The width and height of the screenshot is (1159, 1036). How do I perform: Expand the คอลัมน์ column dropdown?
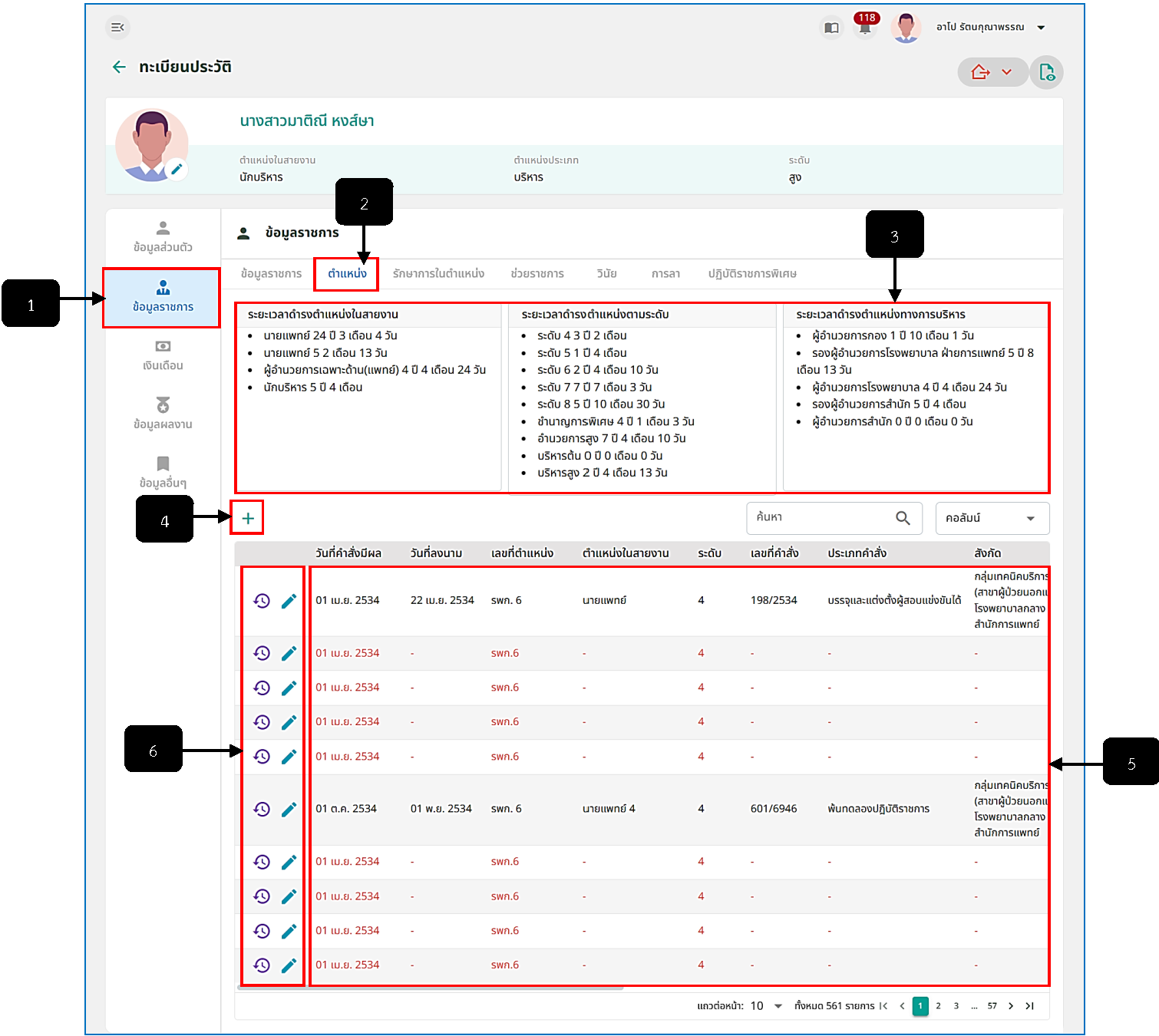pos(992,518)
